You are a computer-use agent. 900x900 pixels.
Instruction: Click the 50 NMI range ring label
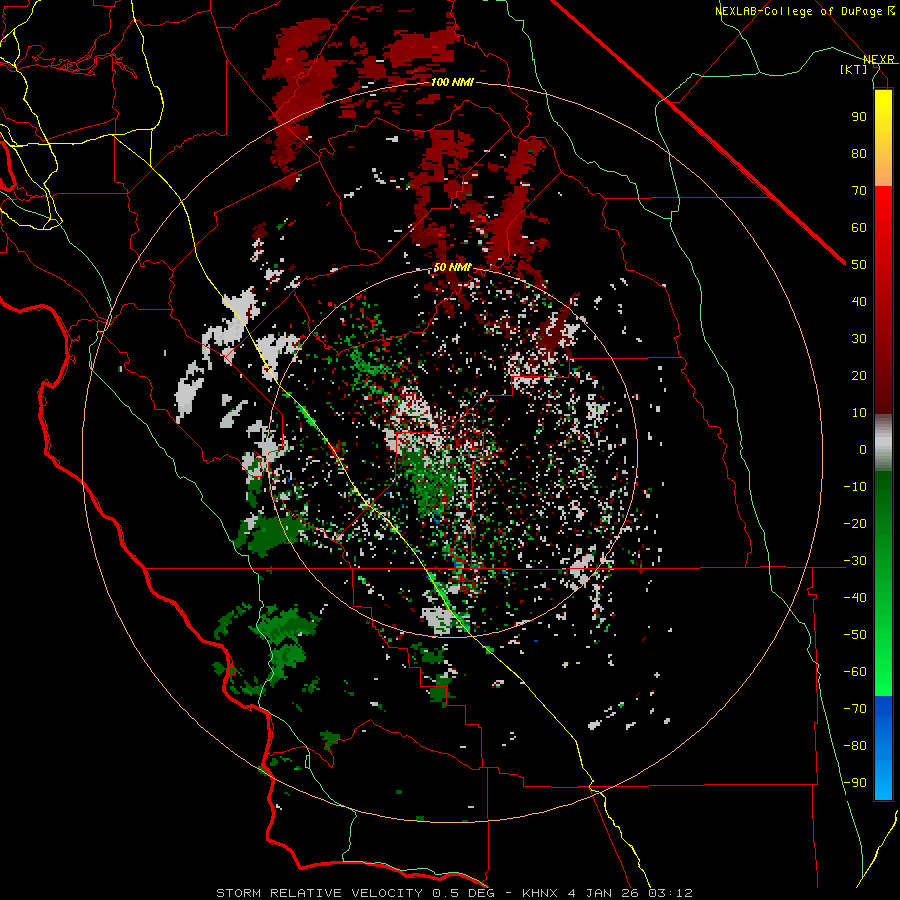(x=452, y=267)
